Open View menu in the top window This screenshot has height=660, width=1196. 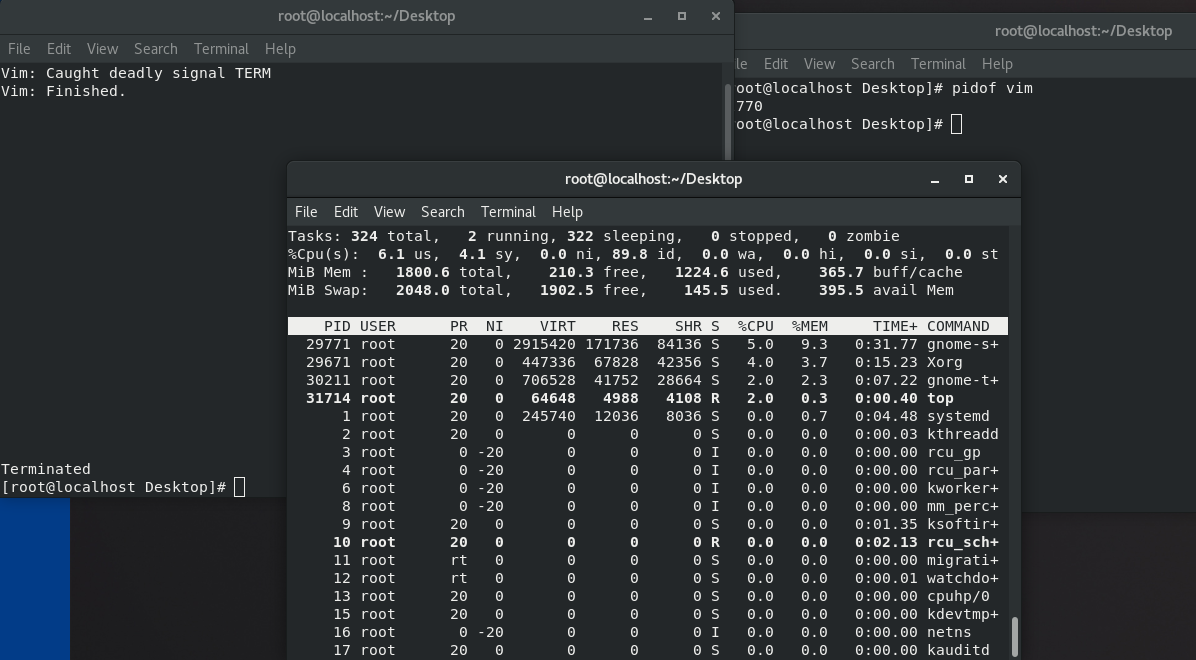click(389, 212)
